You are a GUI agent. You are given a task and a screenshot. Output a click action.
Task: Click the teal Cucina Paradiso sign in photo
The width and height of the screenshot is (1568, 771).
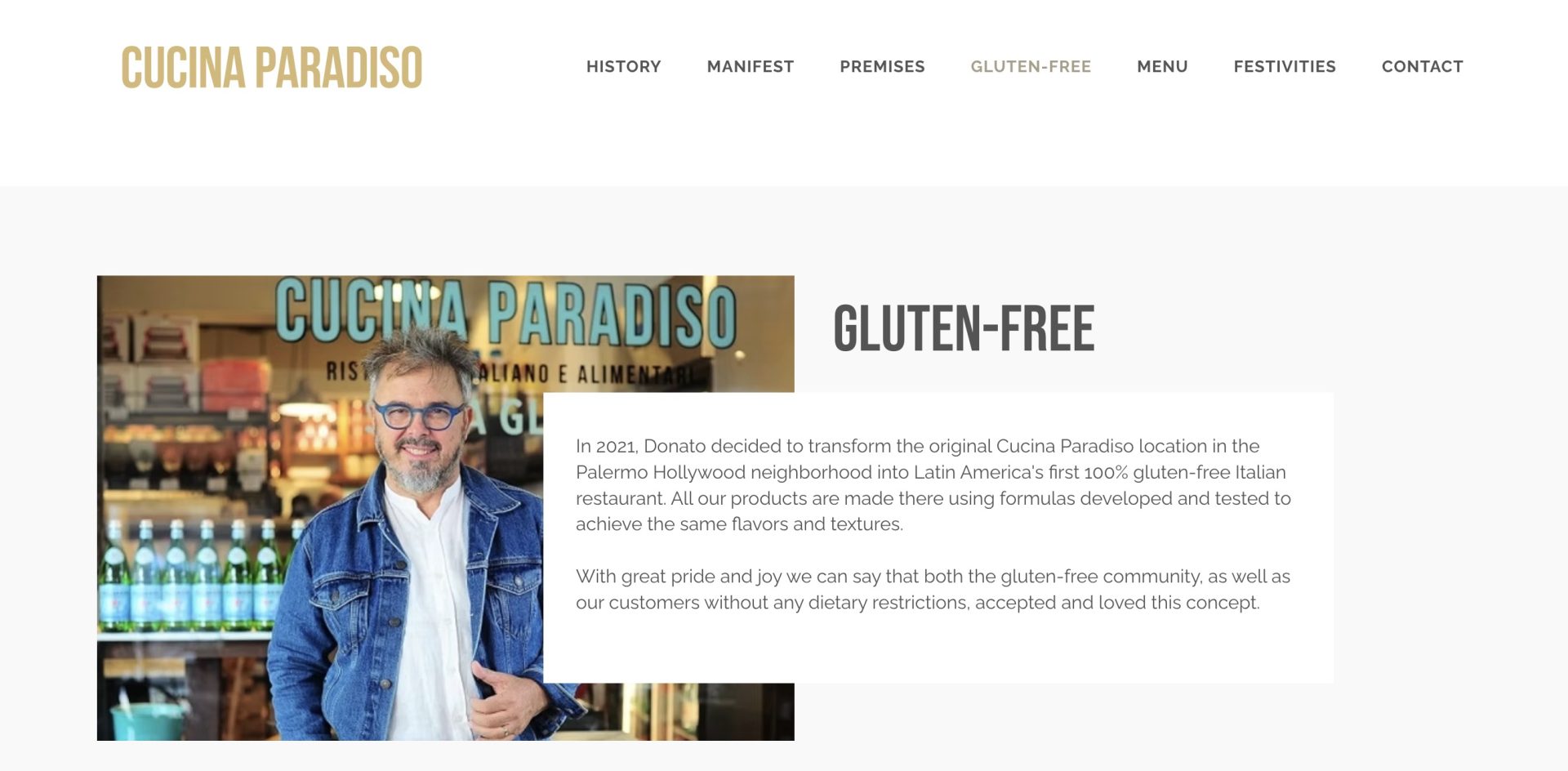pos(506,312)
